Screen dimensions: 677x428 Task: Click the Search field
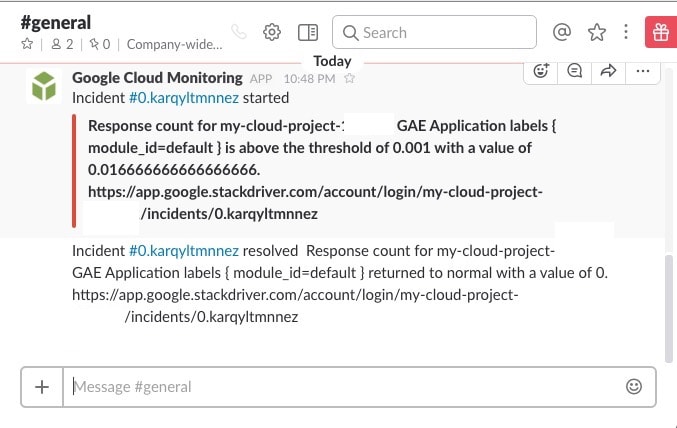[x=434, y=32]
